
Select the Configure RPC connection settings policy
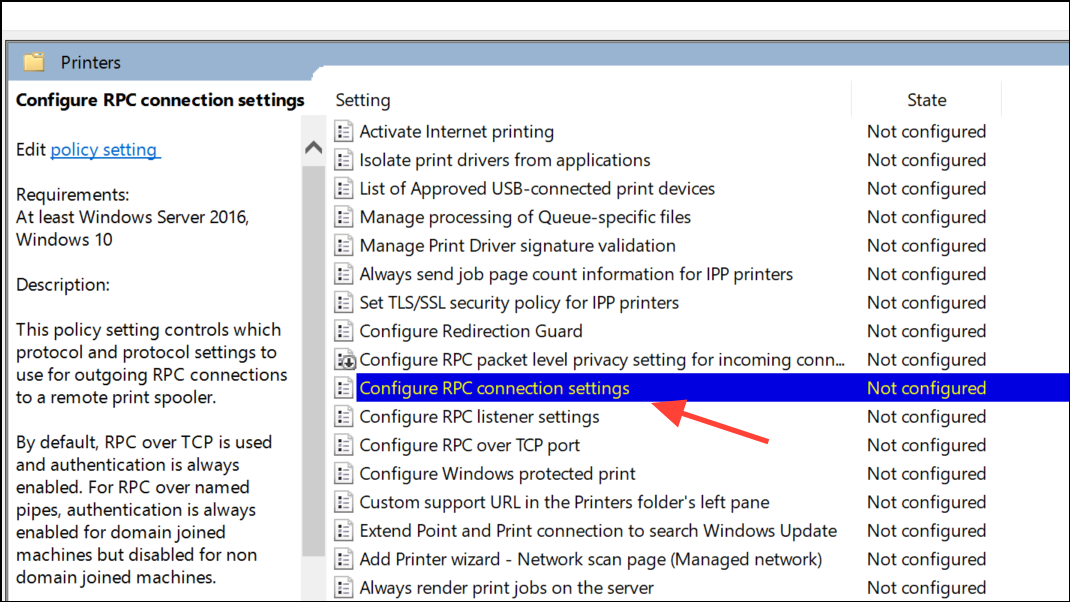[x=498, y=387]
